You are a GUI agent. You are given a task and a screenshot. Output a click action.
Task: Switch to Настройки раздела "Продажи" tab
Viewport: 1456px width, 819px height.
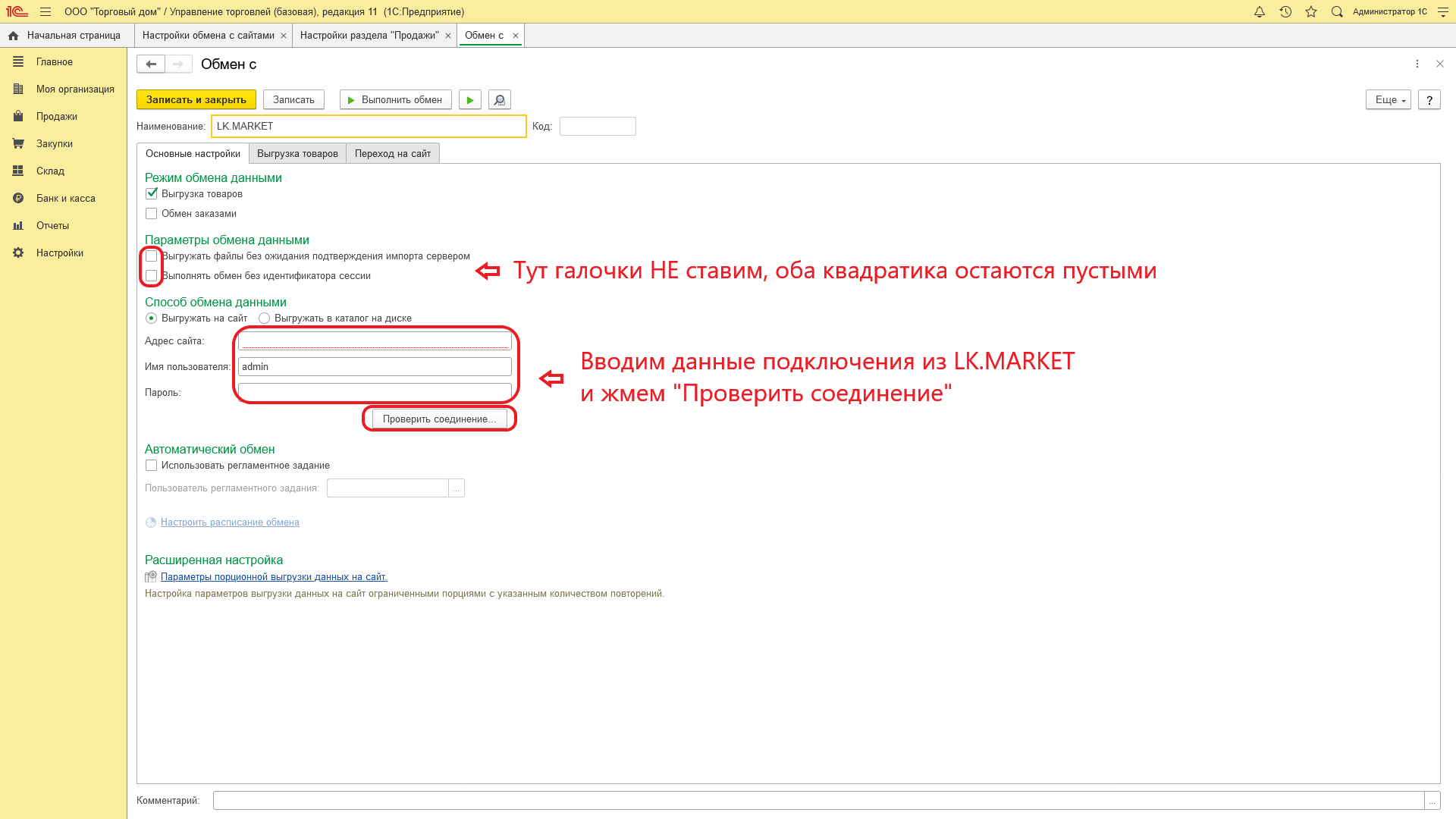coord(369,36)
